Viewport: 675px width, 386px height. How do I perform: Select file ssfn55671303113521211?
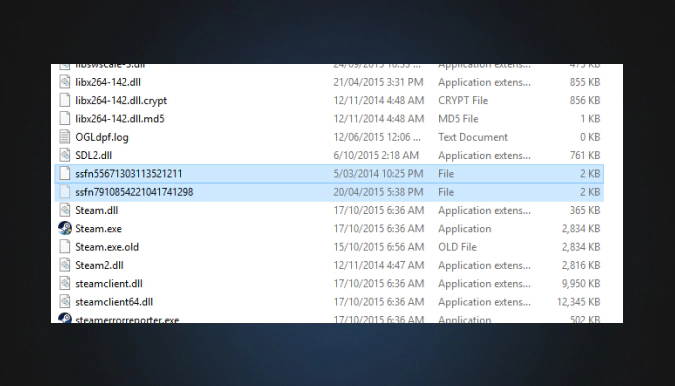(129, 173)
